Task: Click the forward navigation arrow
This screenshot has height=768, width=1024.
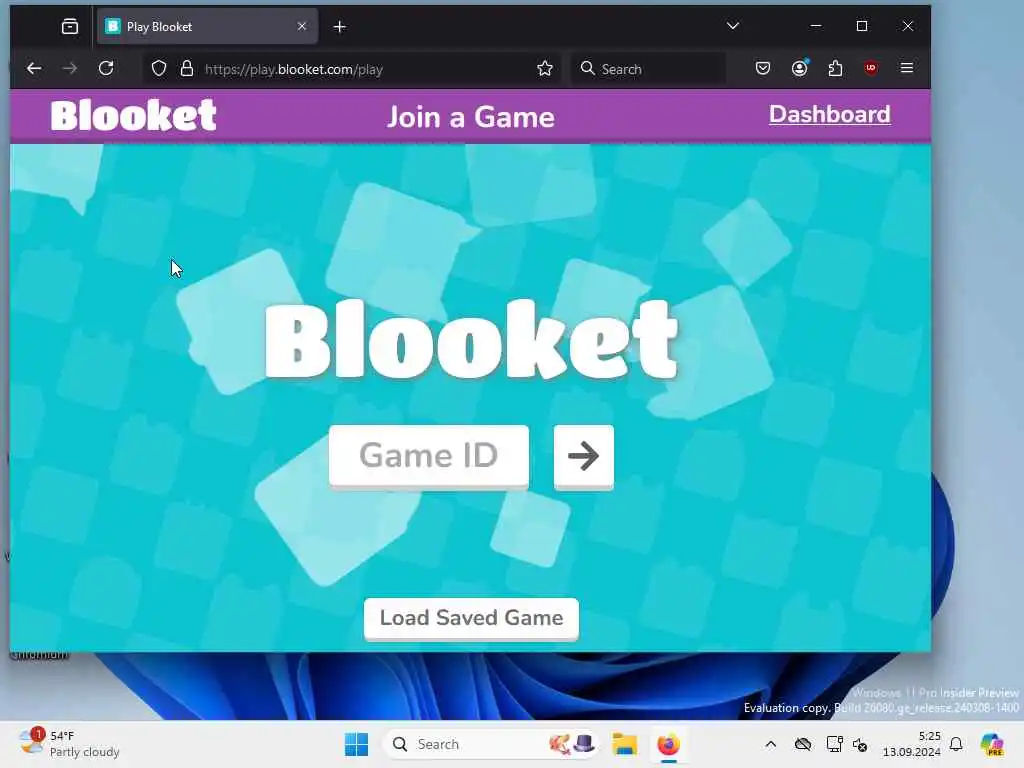Action: click(x=70, y=69)
